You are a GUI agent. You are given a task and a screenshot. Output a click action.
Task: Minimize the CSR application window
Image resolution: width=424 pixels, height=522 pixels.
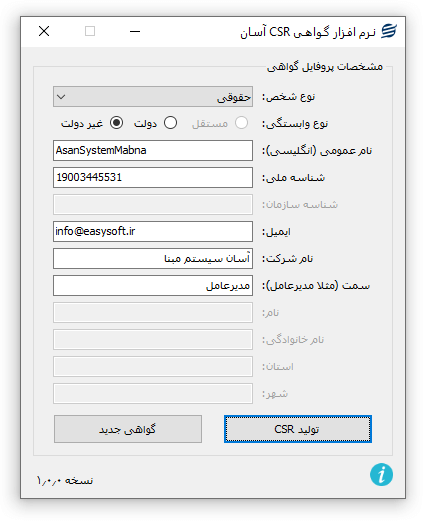(135, 31)
